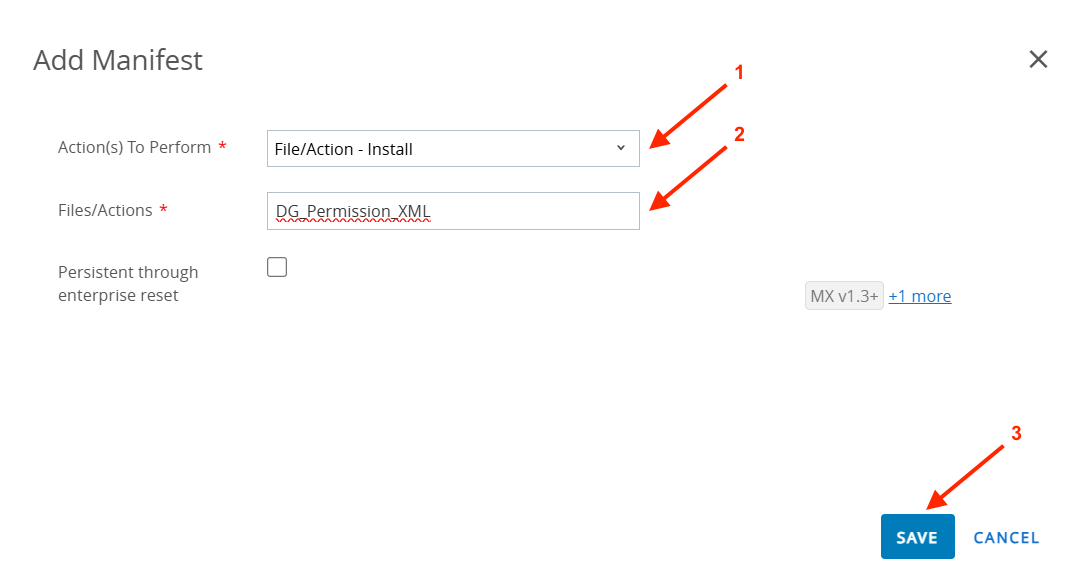
Task: Click the red number 3 annotation
Action: click(x=1016, y=433)
